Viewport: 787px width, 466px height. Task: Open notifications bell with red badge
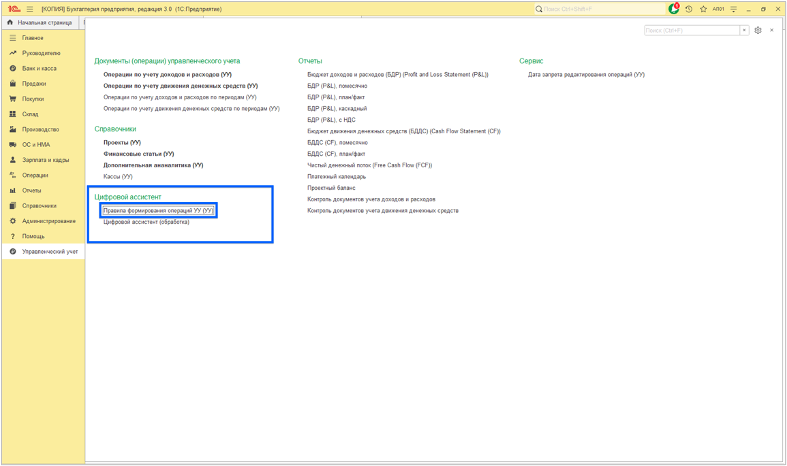(x=674, y=9)
